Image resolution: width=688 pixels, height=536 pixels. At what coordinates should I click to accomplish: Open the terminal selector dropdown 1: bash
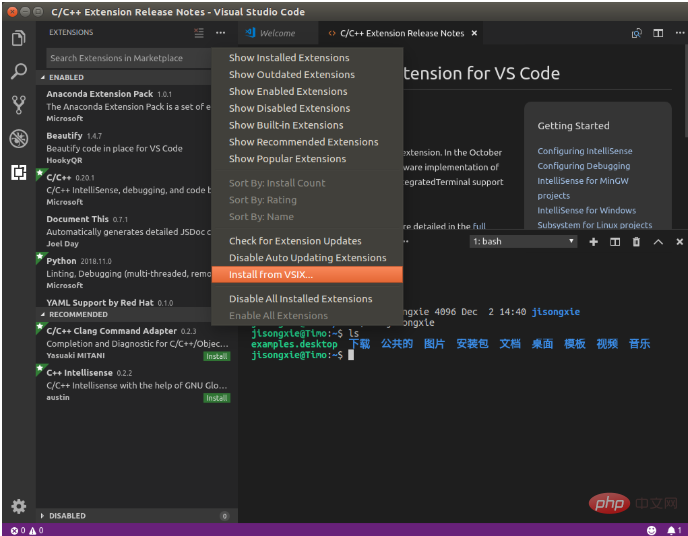click(x=523, y=242)
